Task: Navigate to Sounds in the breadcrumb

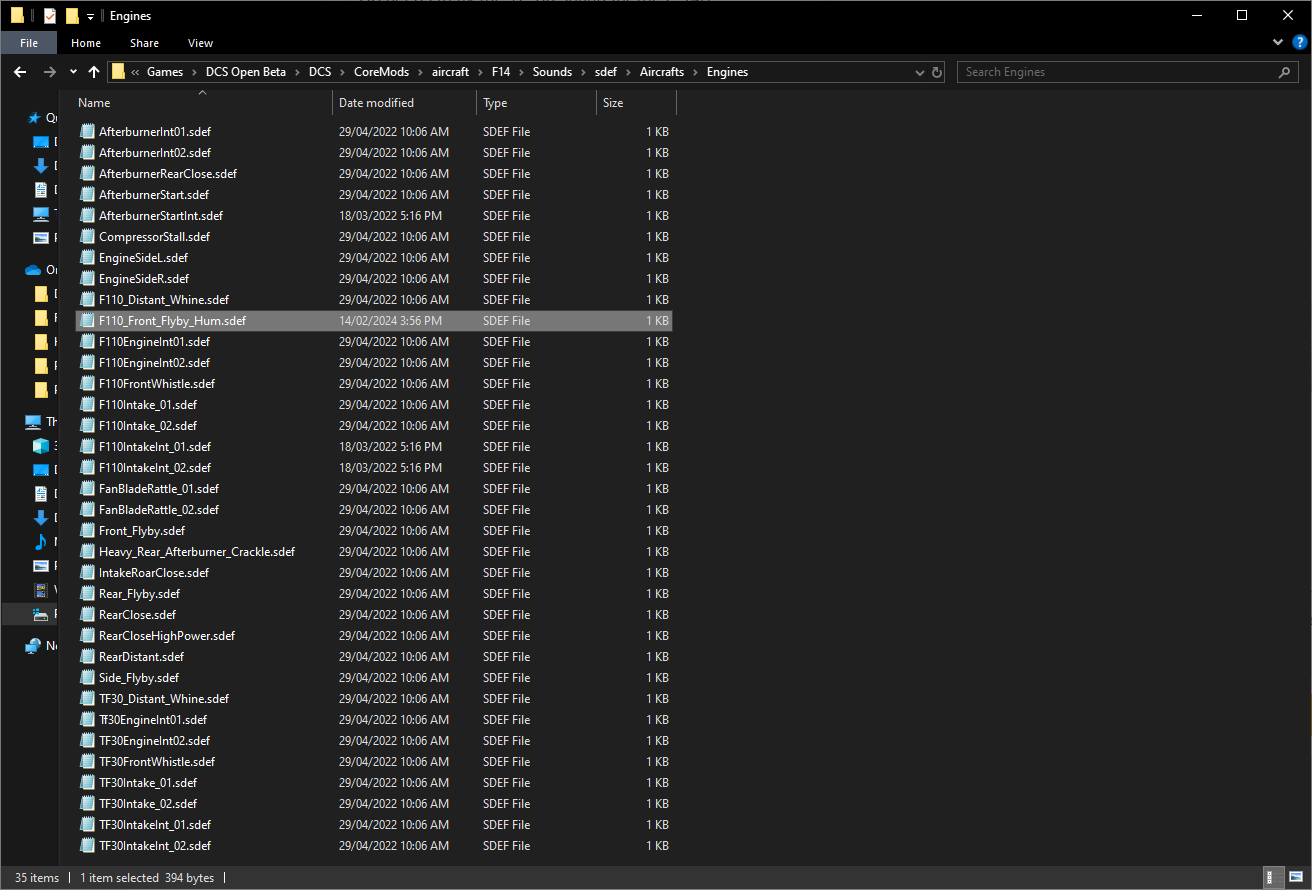Action: click(x=552, y=72)
